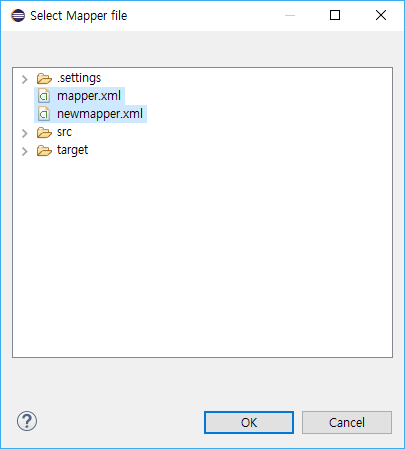Close the Select Mapper file dialog
The image size is (405, 449).
pyautogui.click(x=381, y=15)
